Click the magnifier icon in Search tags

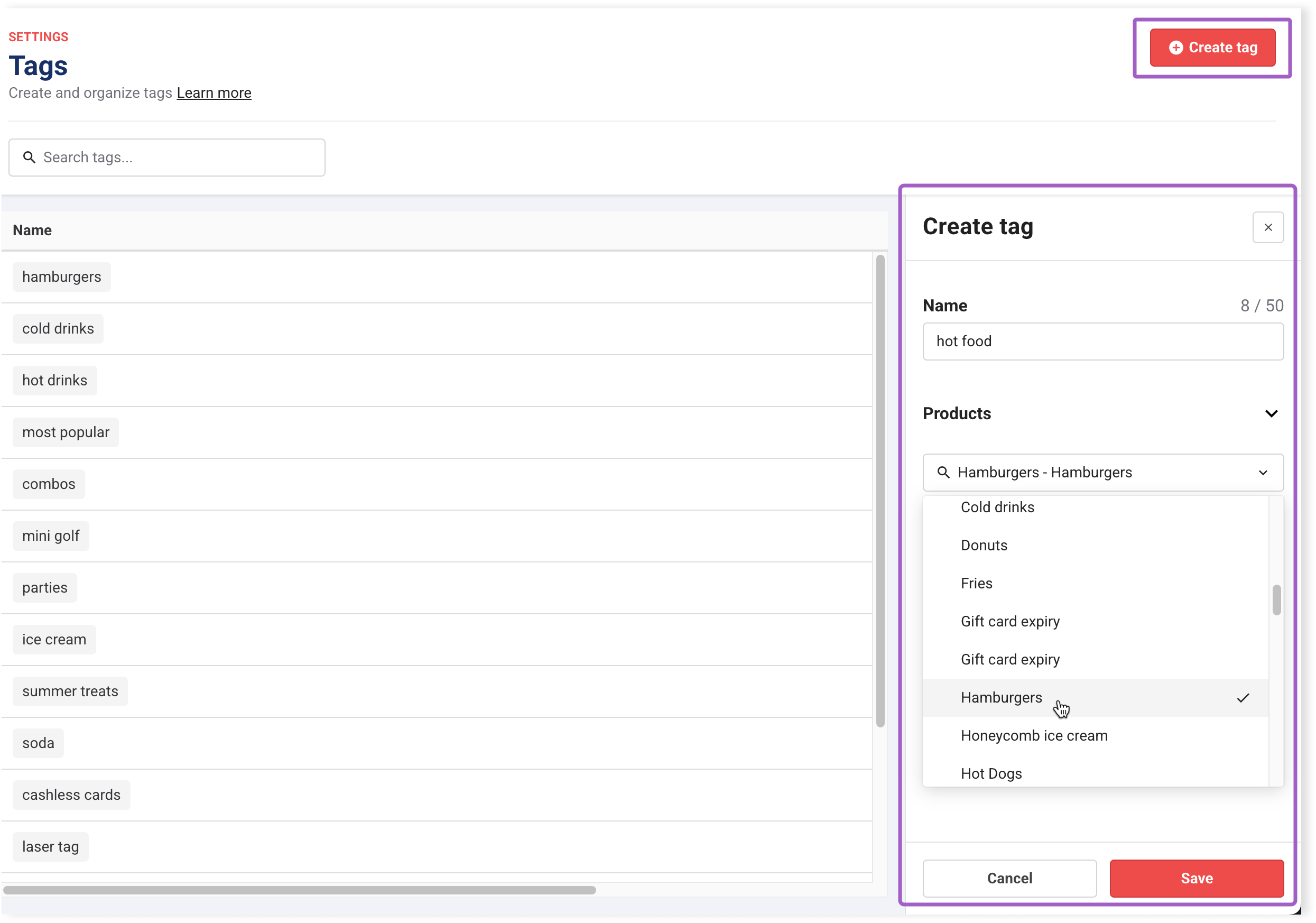[29, 157]
